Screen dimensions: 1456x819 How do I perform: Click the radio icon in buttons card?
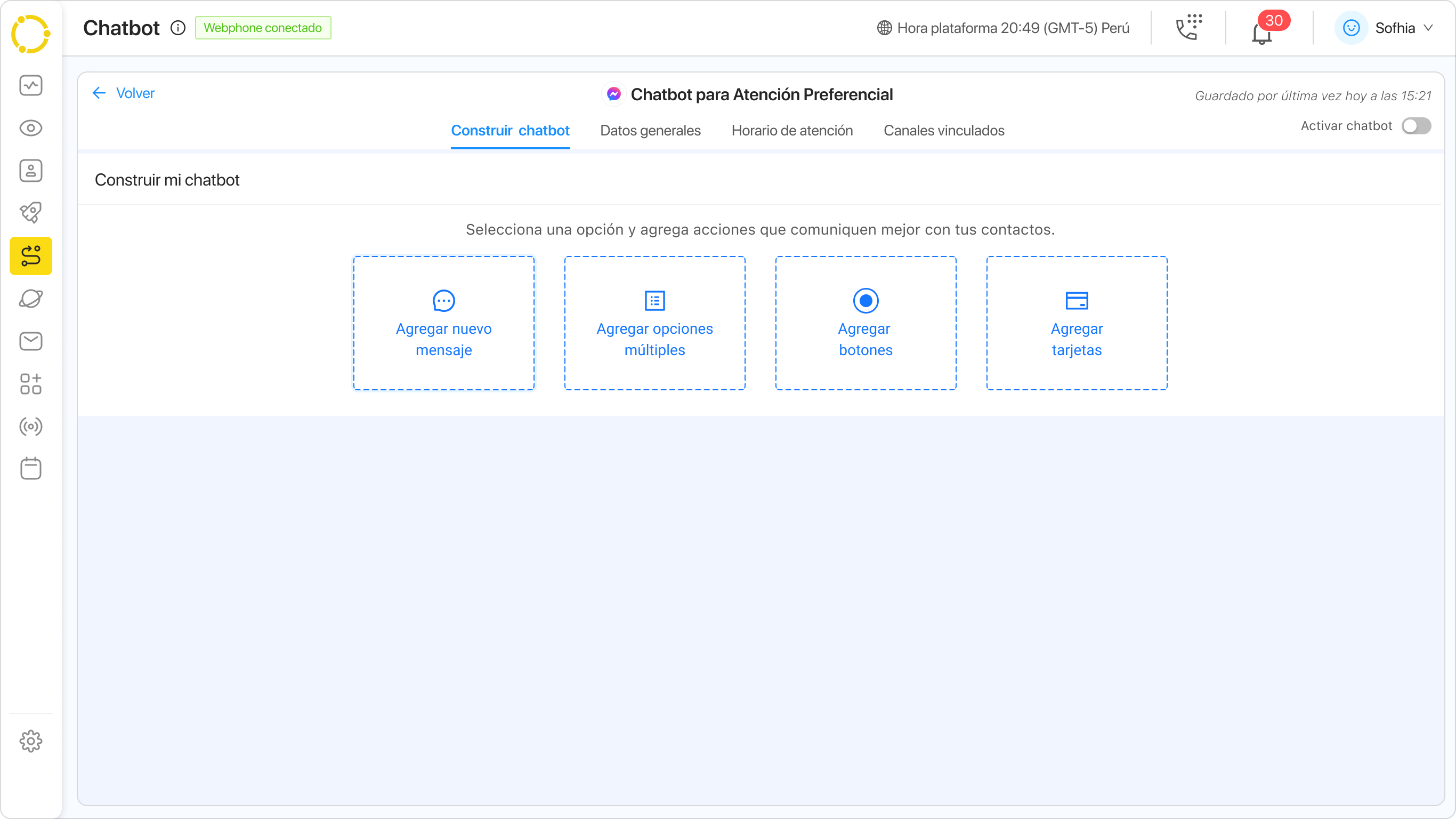coord(865,301)
